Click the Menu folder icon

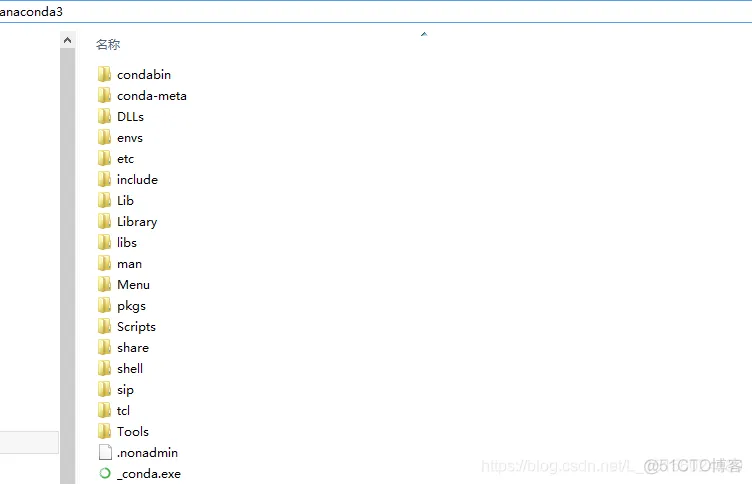[104, 284]
